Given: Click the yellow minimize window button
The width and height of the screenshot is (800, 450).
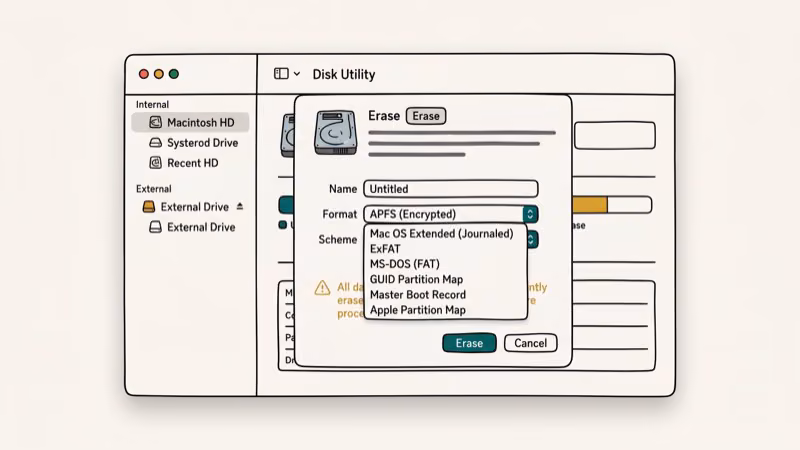Looking at the screenshot, I should (x=159, y=74).
